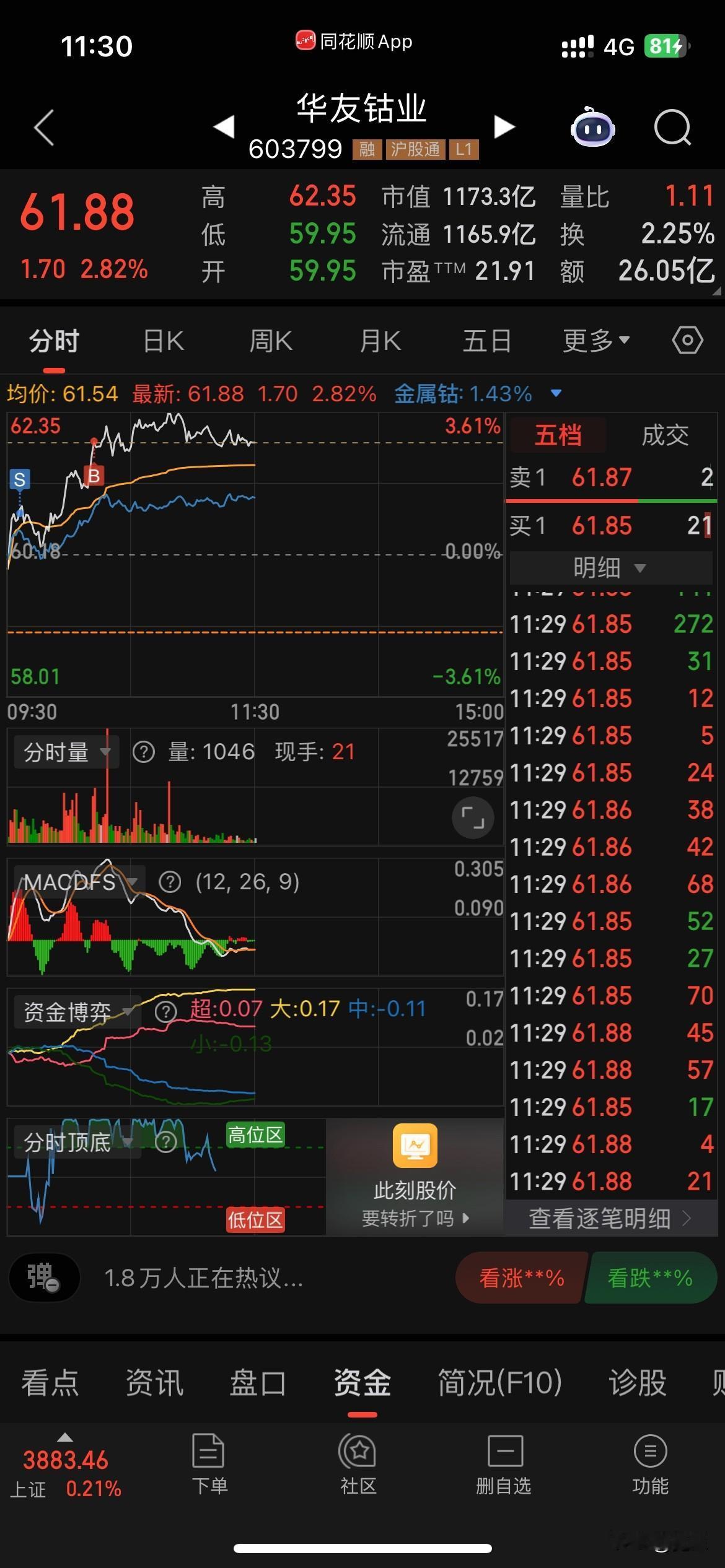Tap the 买1 61.85 bid row
Image resolution: width=725 pixels, height=1568 pixels.
pyautogui.click(x=610, y=526)
